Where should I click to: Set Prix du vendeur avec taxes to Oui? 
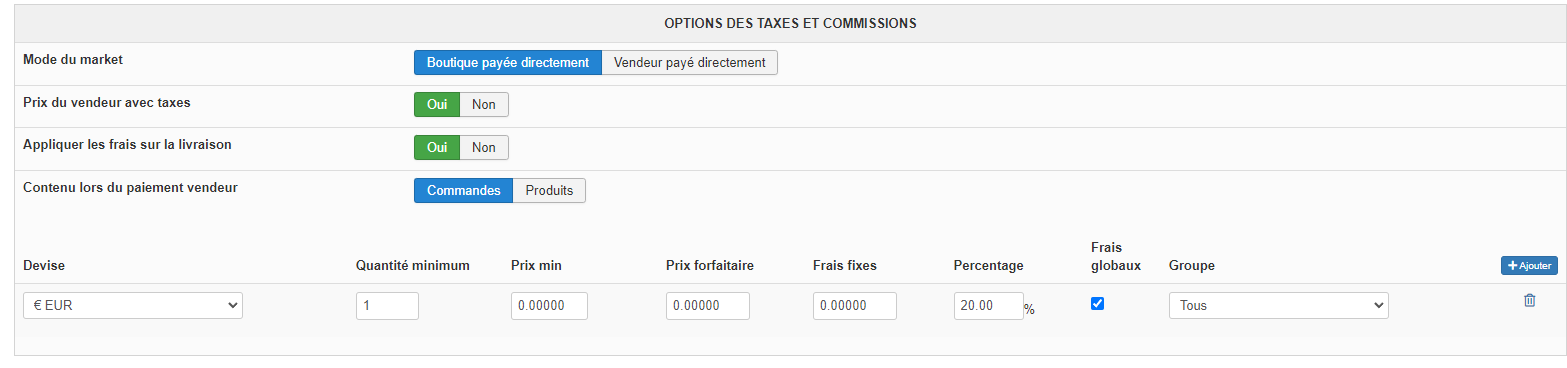437,104
